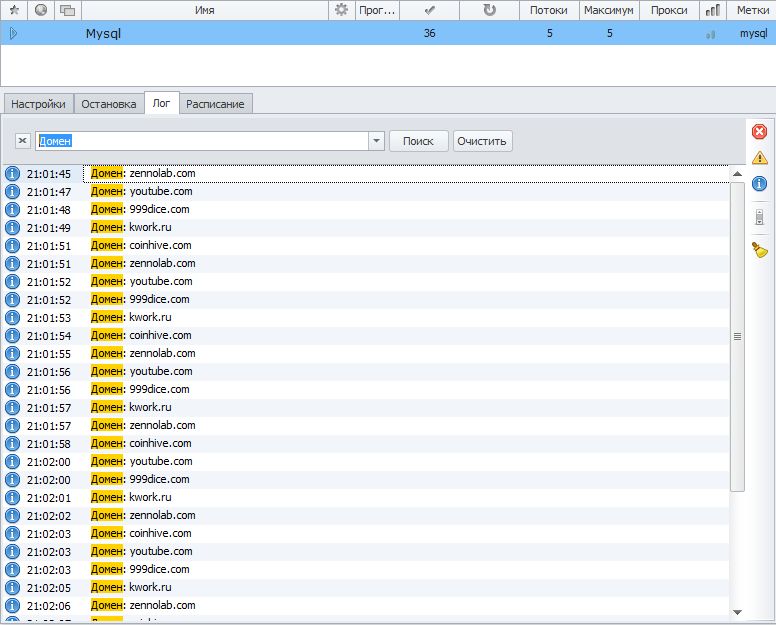Screen dimensions: 776x625
Task: Click the star favorites column header icon
Action: tap(14, 10)
